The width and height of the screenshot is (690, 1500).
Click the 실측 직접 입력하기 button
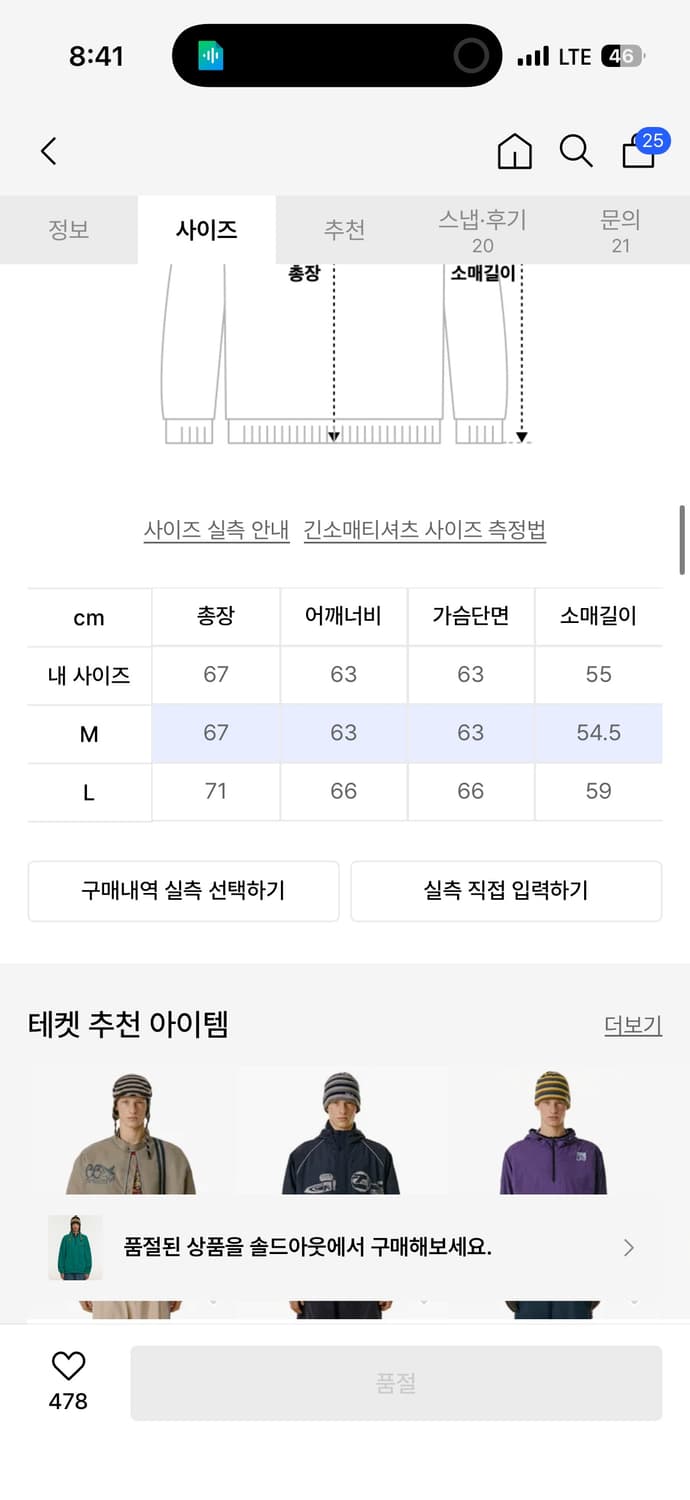pos(506,891)
